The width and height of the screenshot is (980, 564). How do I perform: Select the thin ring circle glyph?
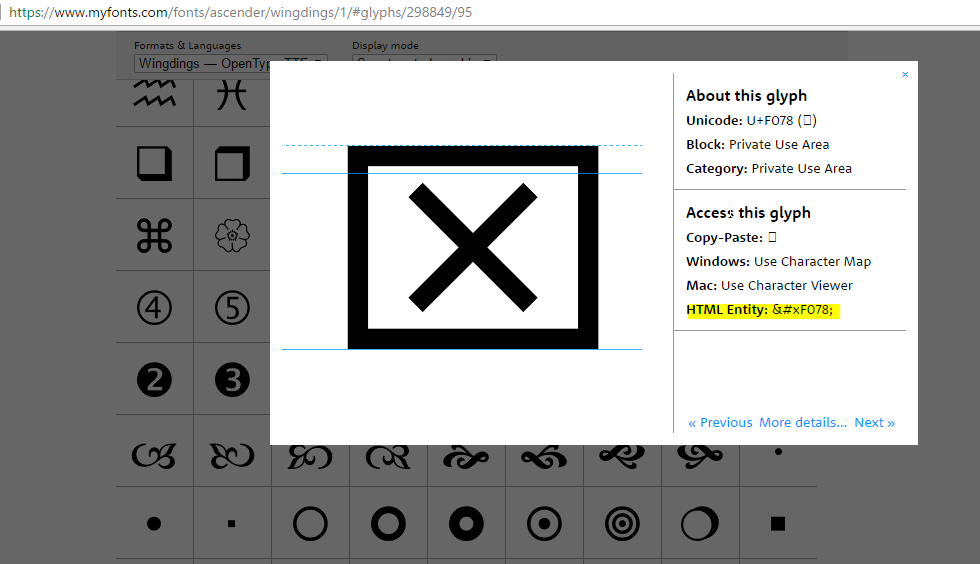[x=310, y=523]
